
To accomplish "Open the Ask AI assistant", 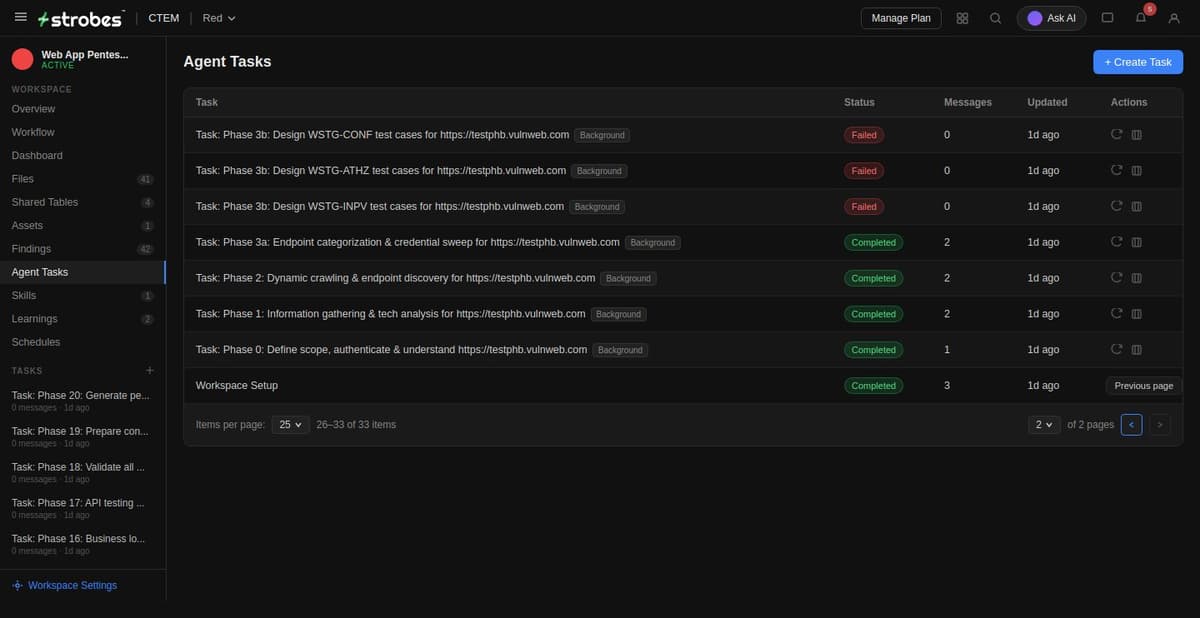I will tap(1051, 18).
